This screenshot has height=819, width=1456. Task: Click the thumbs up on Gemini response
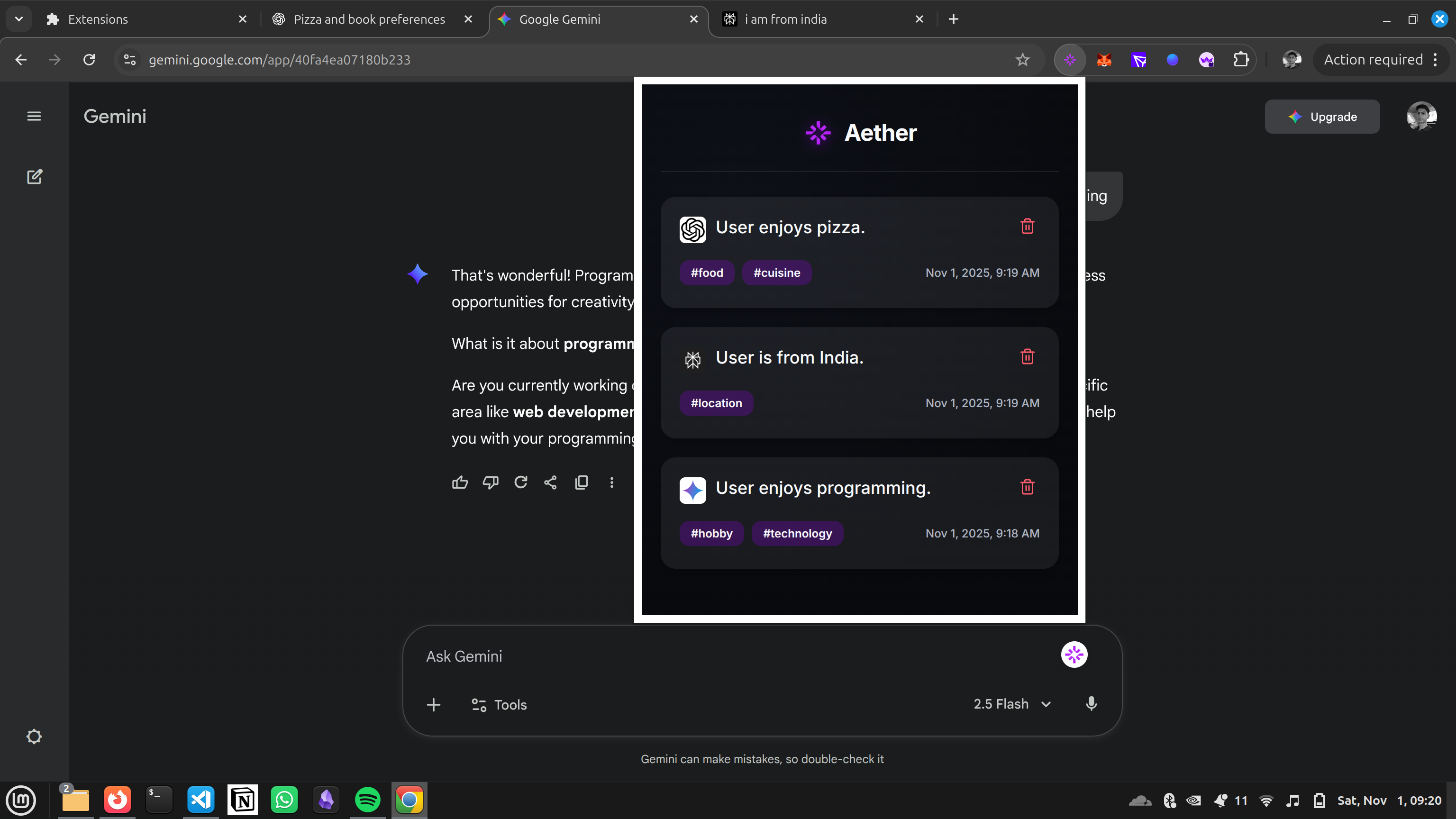tap(460, 482)
